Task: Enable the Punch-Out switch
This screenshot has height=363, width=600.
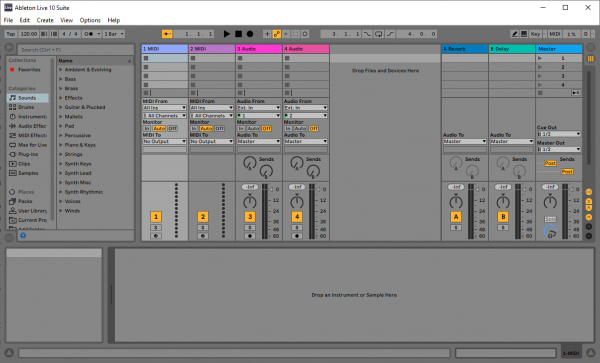Action: click(390, 34)
